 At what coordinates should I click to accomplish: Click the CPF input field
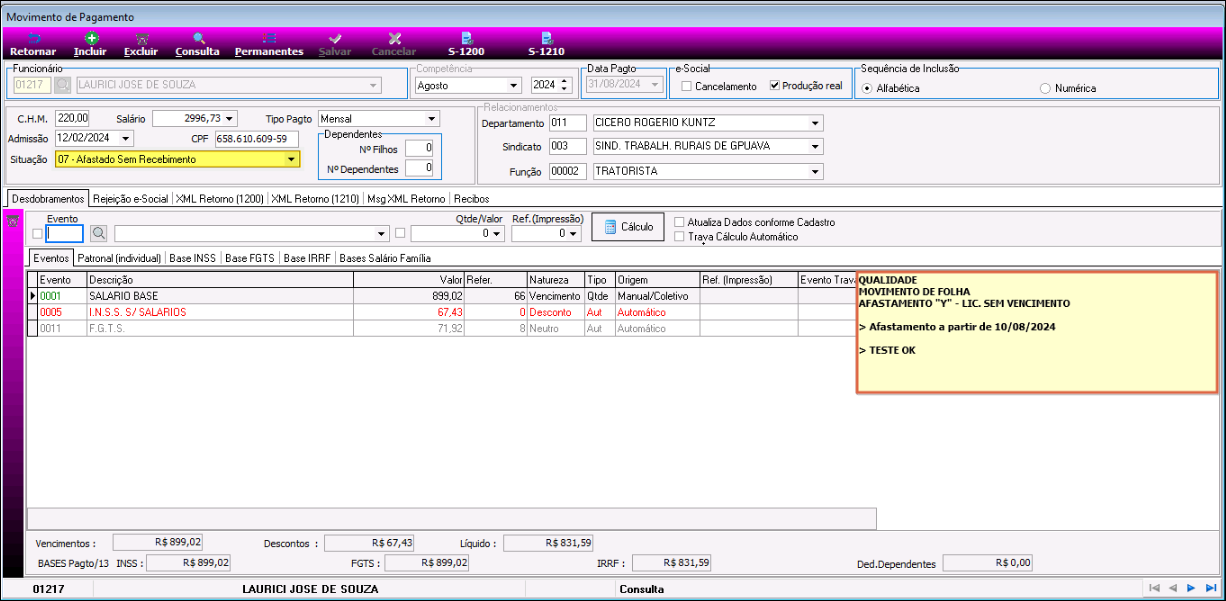[x=257, y=138]
